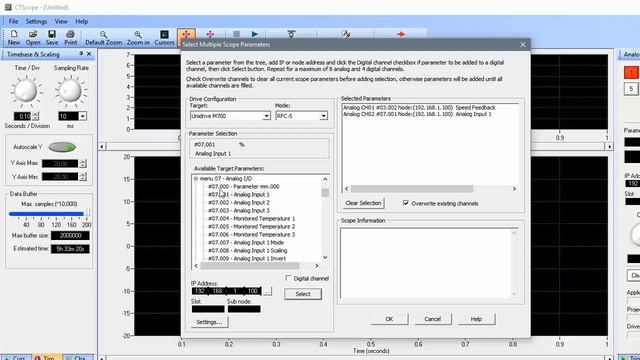Screen dimensions: 640x360
Task: Open the View menu
Action: point(61,21)
